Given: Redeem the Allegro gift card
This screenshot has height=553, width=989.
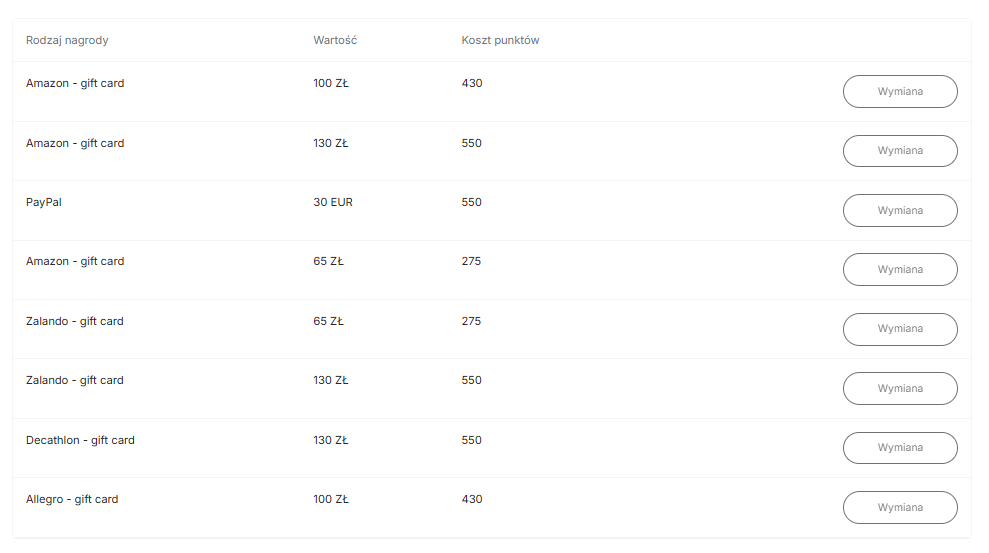Looking at the screenshot, I should 900,507.
